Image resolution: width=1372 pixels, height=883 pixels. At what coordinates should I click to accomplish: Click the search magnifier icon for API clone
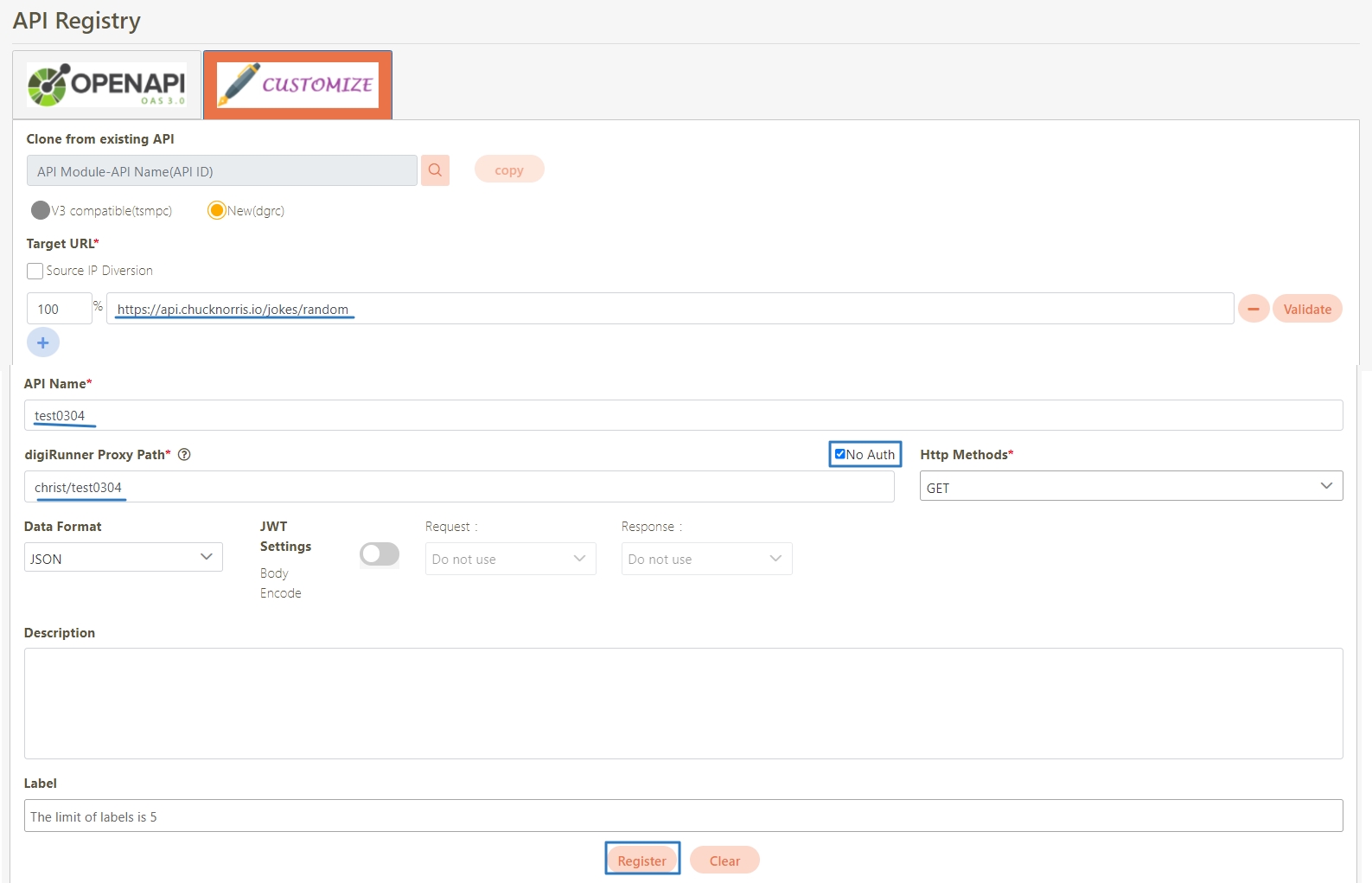(x=435, y=170)
